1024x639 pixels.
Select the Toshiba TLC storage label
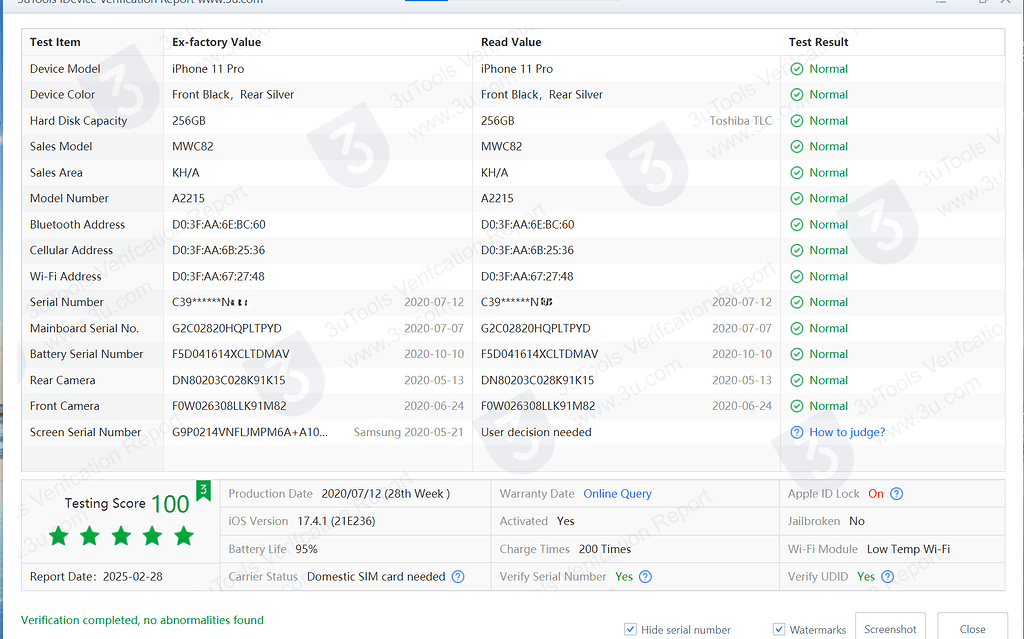tap(741, 121)
